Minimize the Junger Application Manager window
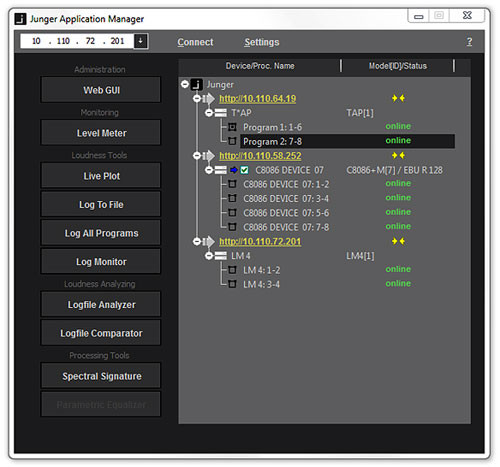 [419, 16]
